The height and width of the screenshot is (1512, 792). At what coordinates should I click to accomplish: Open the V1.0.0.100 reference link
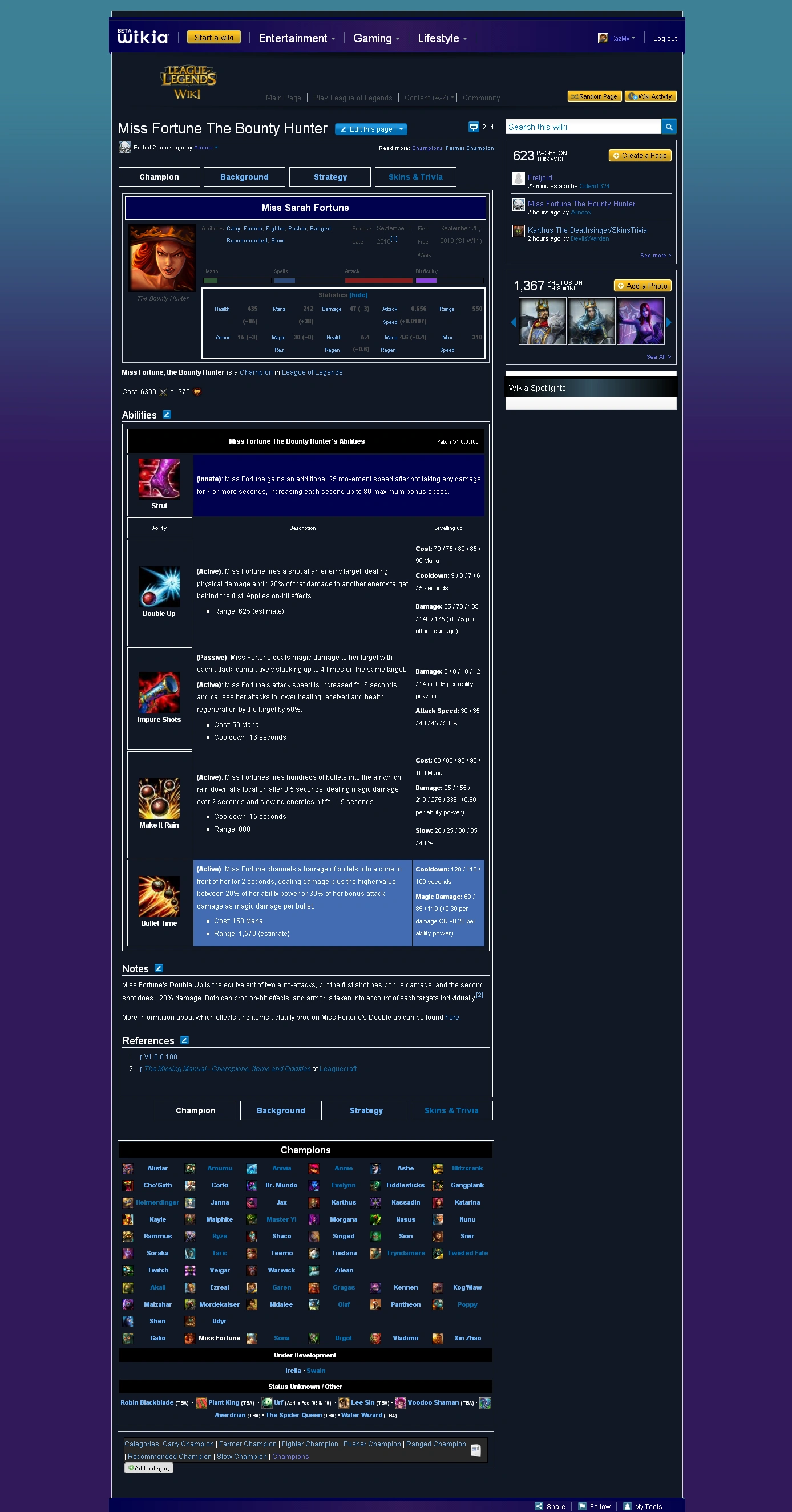[x=161, y=1056]
